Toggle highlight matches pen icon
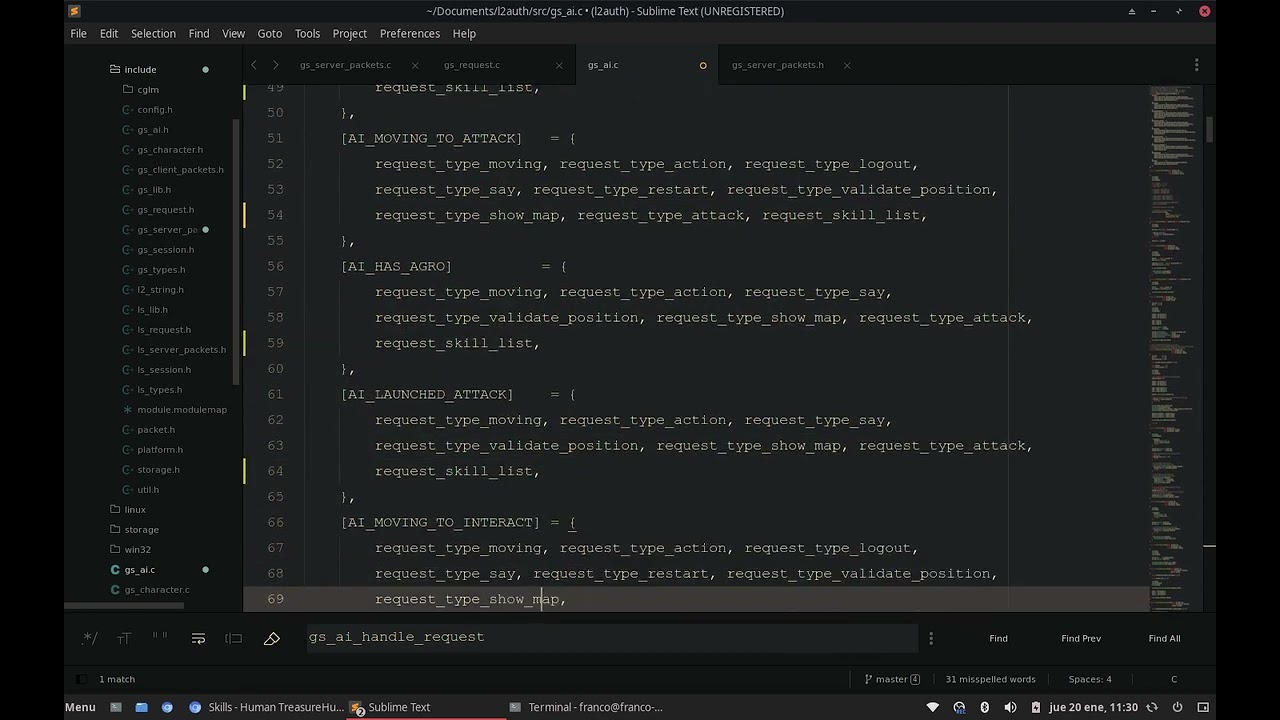Viewport: 1280px width, 720px height. coord(272,638)
